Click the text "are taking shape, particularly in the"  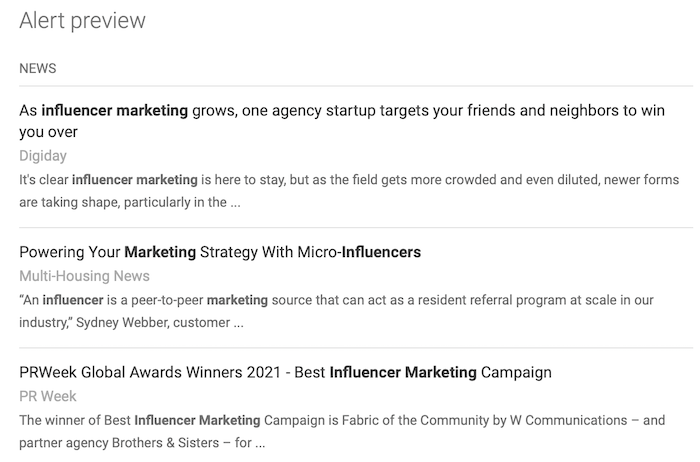pyautogui.click(x=123, y=202)
